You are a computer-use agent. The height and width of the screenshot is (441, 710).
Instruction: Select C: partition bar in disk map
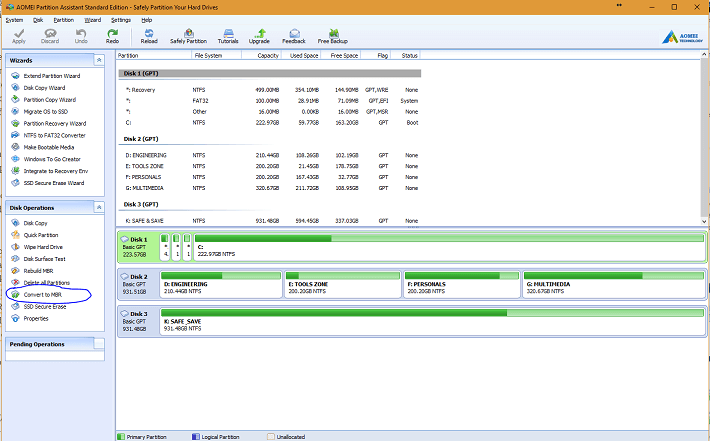(x=450, y=247)
